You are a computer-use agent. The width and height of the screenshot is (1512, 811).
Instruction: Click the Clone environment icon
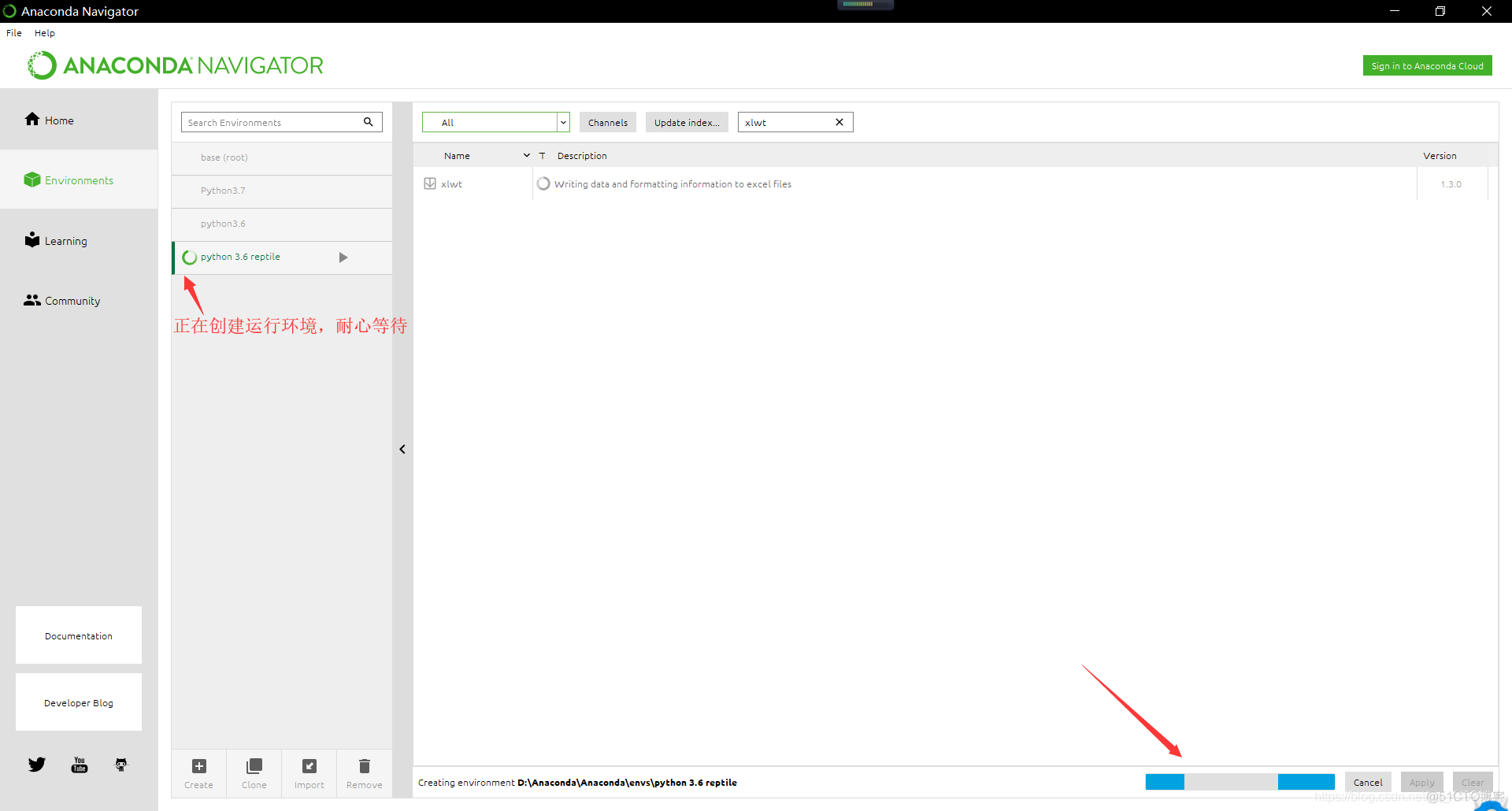pyautogui.click(x=254, y=766)
